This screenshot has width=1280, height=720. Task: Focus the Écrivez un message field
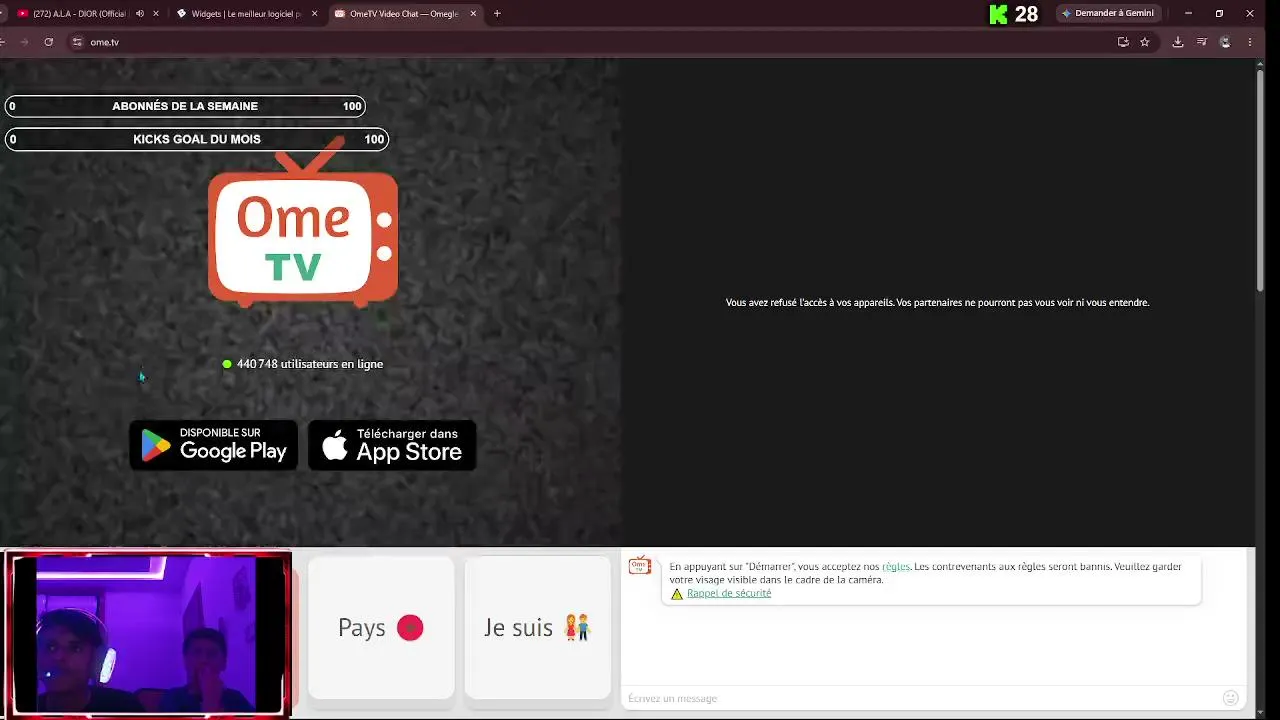(x=920, y=698)
